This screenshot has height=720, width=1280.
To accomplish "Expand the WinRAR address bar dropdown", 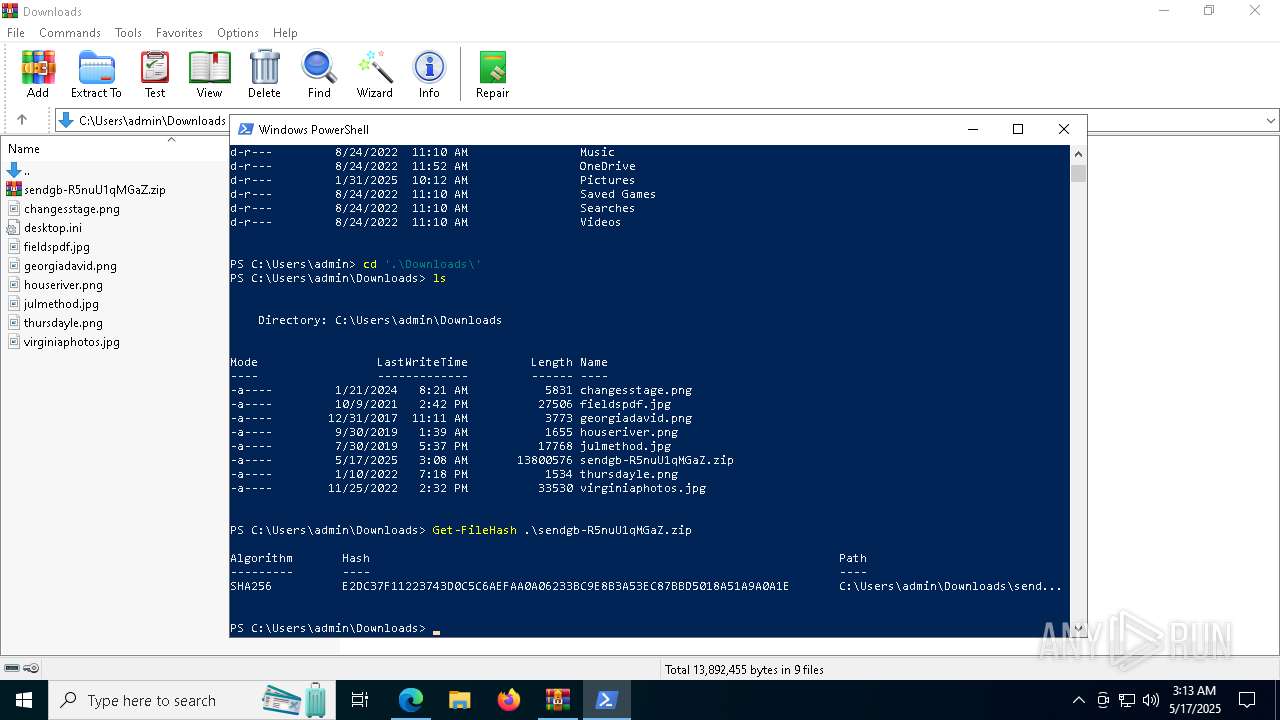I will [1271, 121].
